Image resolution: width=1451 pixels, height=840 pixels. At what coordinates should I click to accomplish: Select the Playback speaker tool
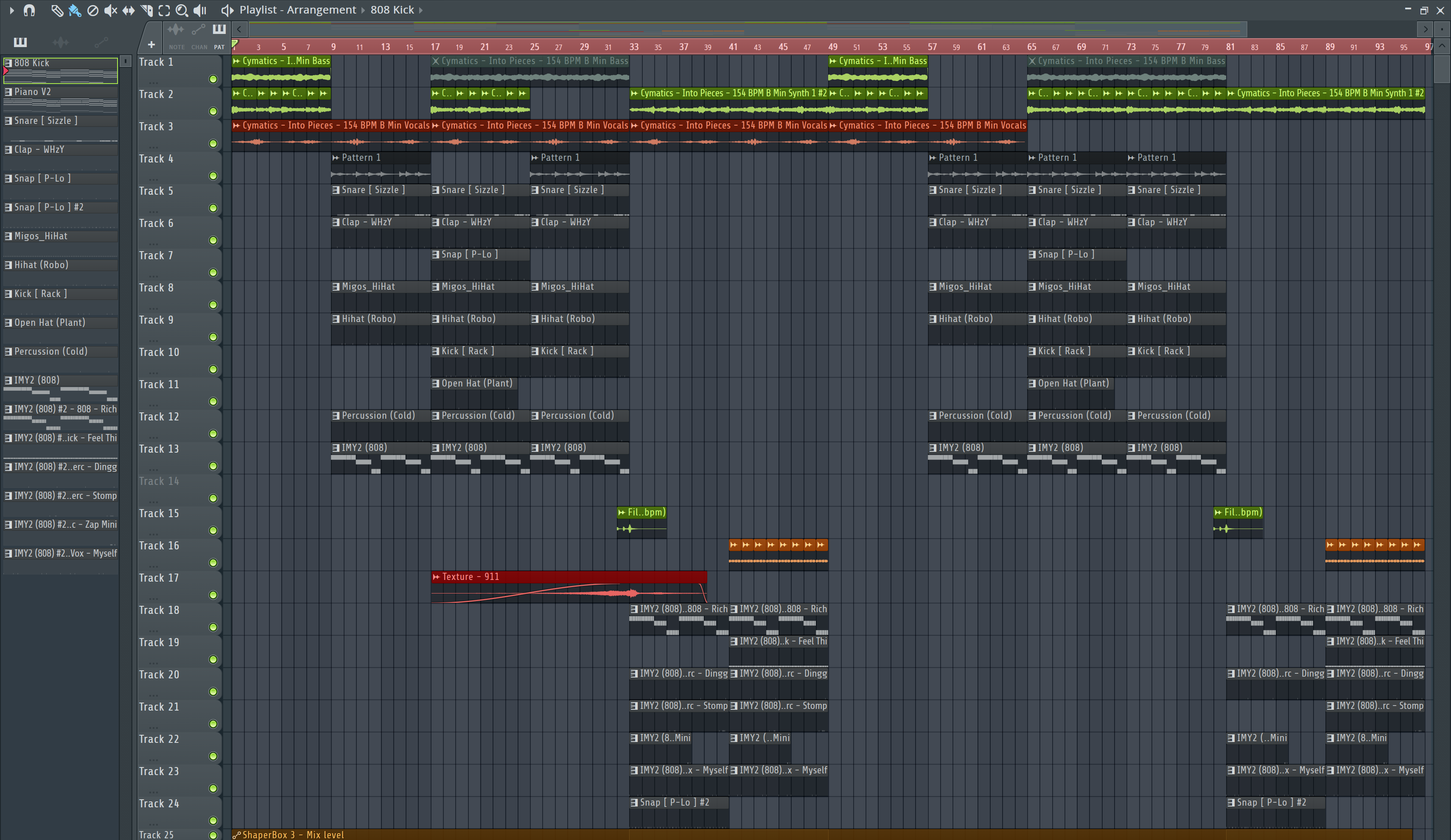[x=199, y=10]
